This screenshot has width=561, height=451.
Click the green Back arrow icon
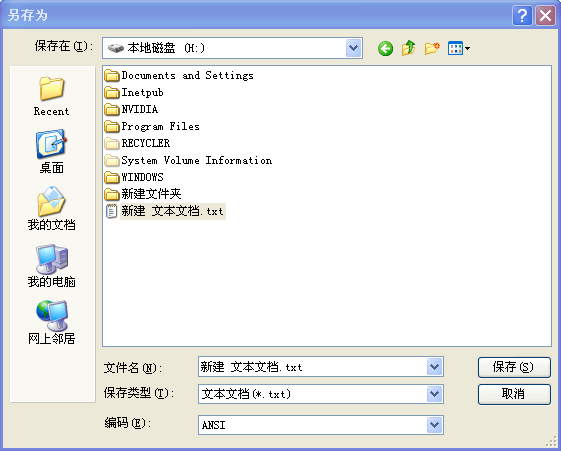click(x=385, y=48)
